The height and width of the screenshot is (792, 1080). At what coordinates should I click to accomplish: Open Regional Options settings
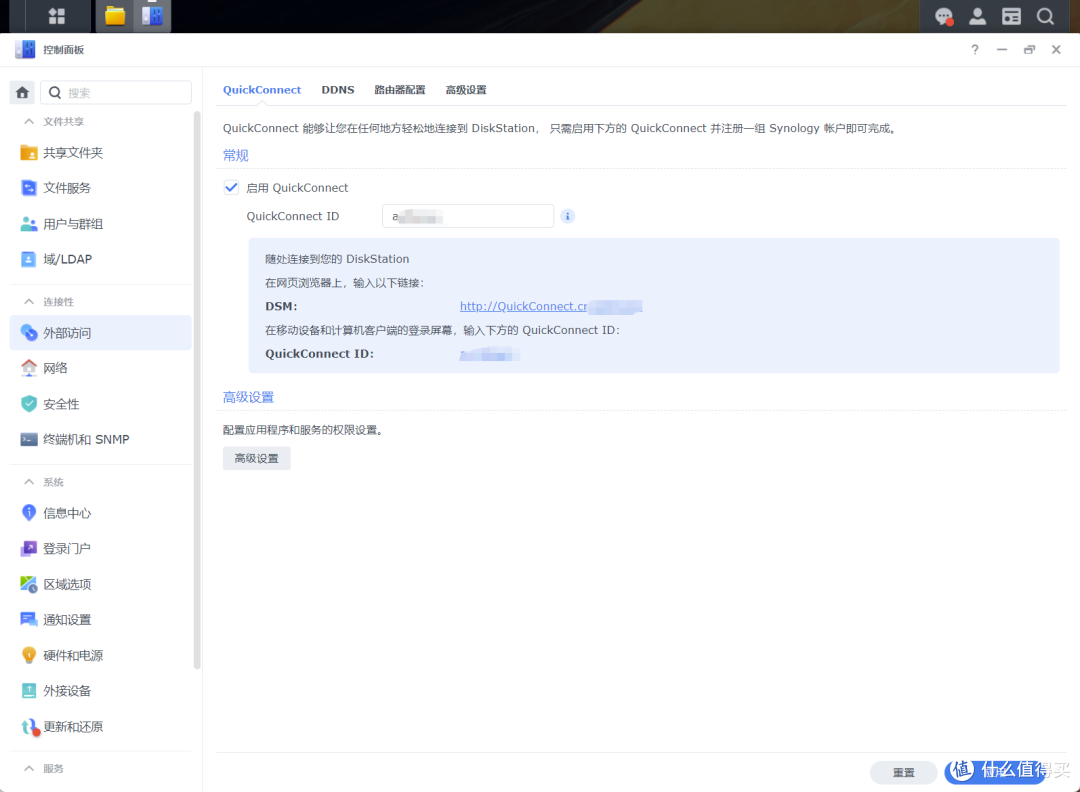[x=101, y=584]
